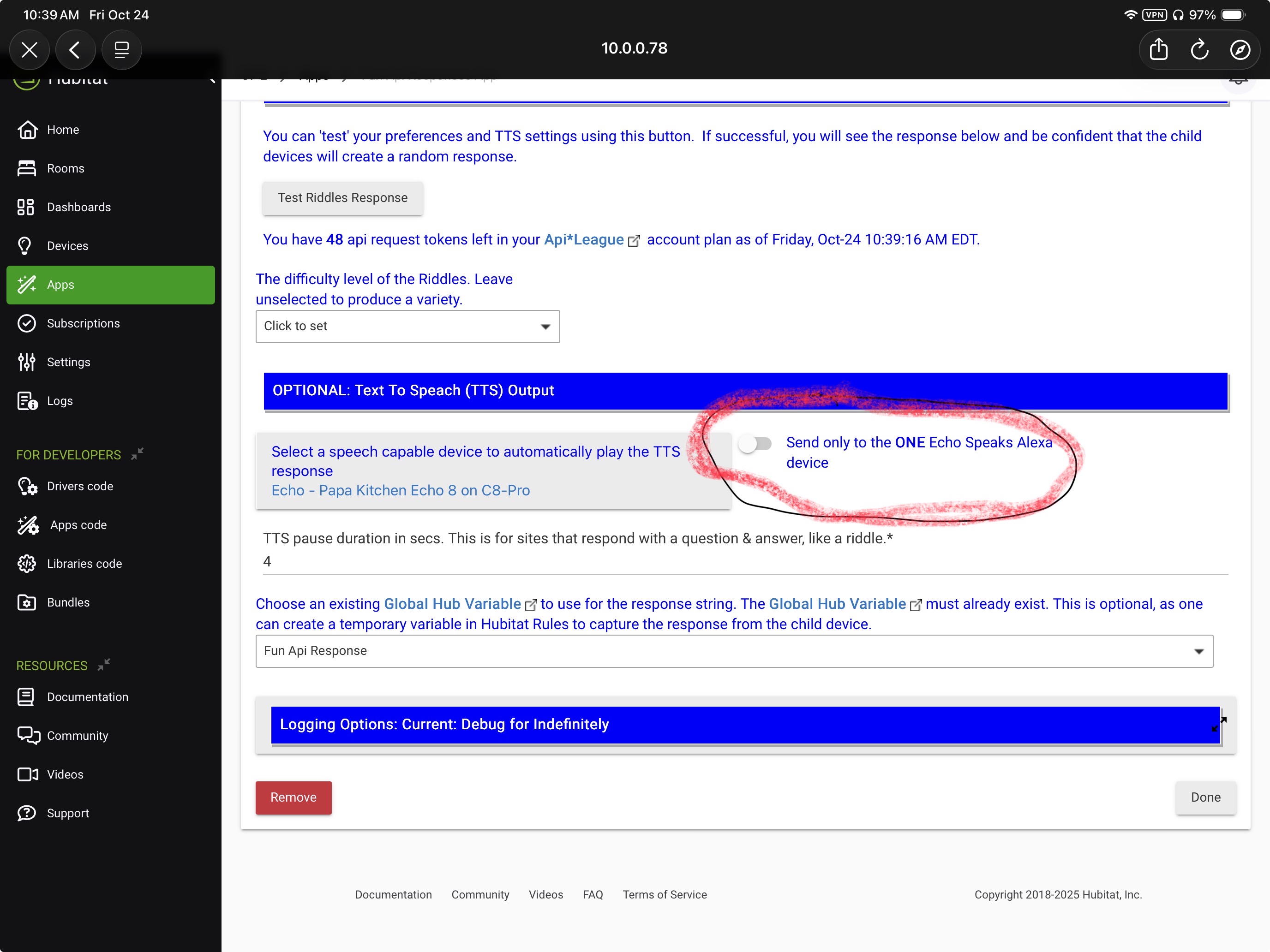
Task: Collapse the For Developers section
Action: point(137,454)
